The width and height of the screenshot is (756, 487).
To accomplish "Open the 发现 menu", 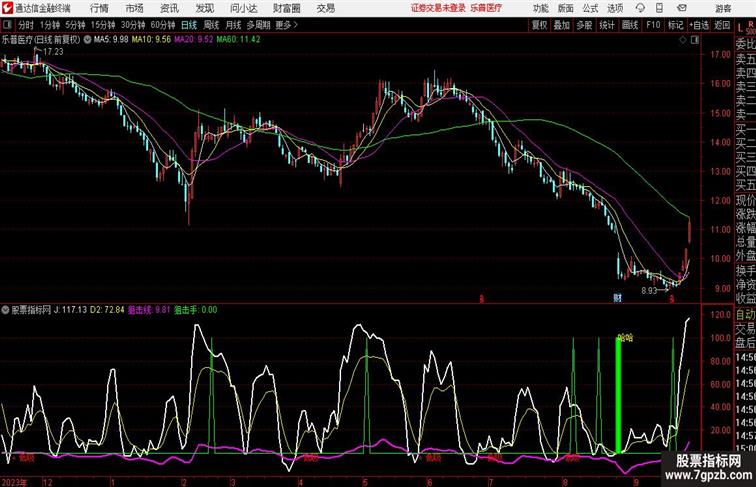I will point(204,8).
